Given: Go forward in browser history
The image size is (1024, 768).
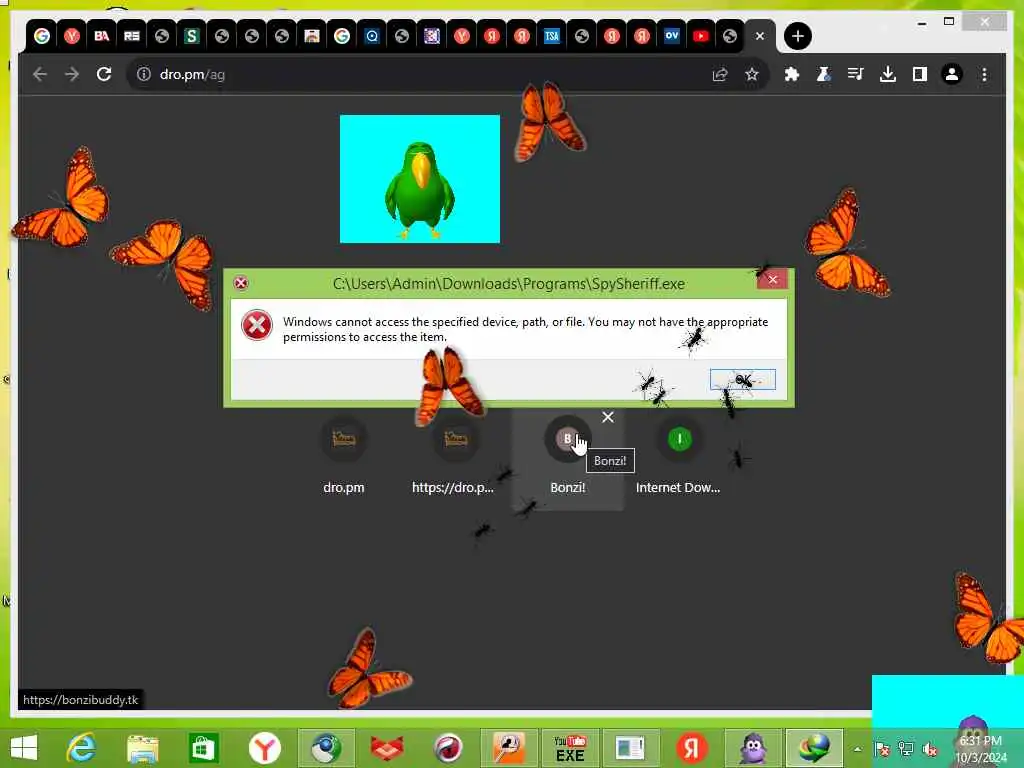Looking at the screenshot, I should (72, 74).
